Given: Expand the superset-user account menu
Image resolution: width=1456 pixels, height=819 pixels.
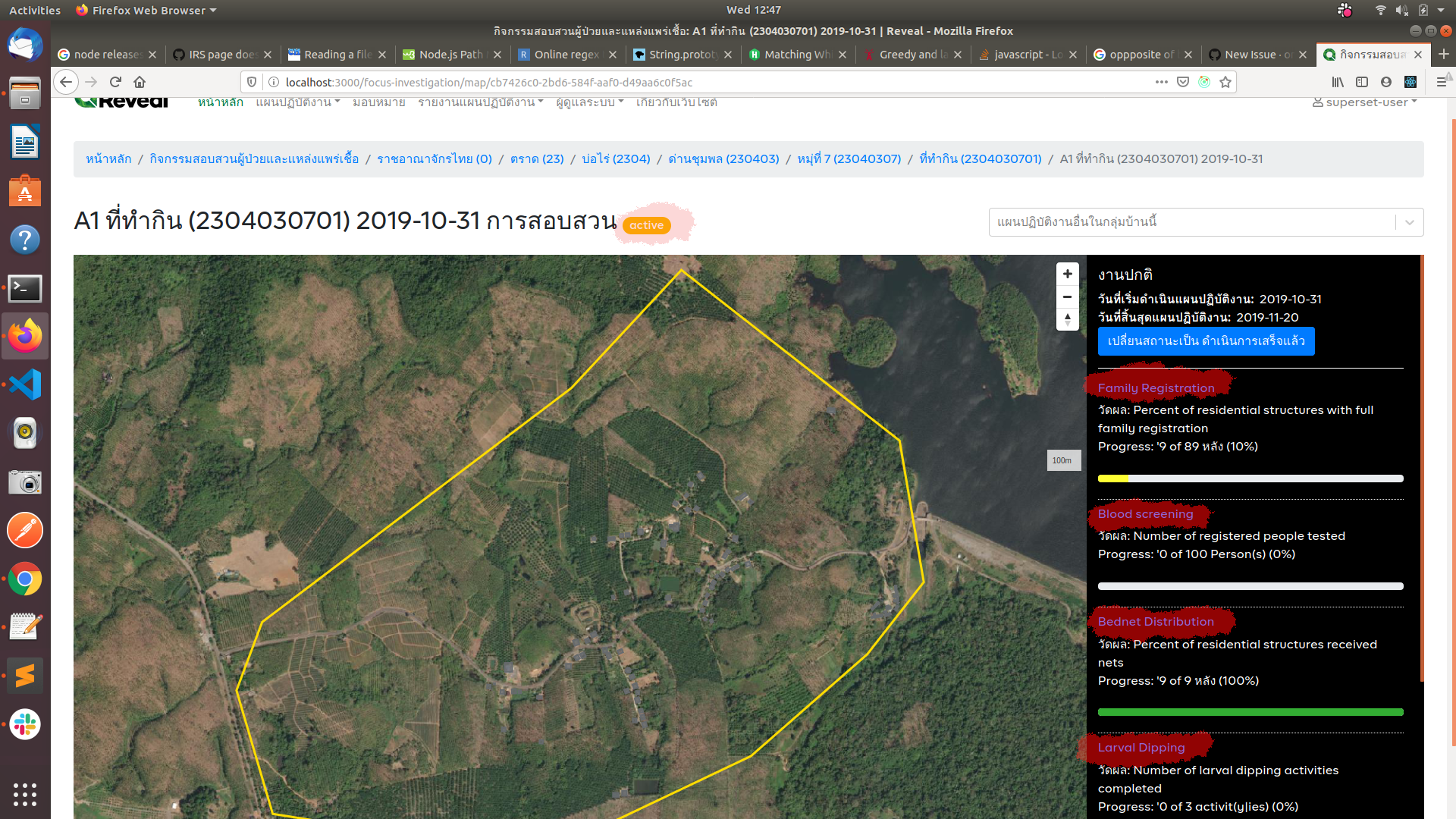Looking at the screenshot, I should pyautogui.click(x=1365, y=102).
